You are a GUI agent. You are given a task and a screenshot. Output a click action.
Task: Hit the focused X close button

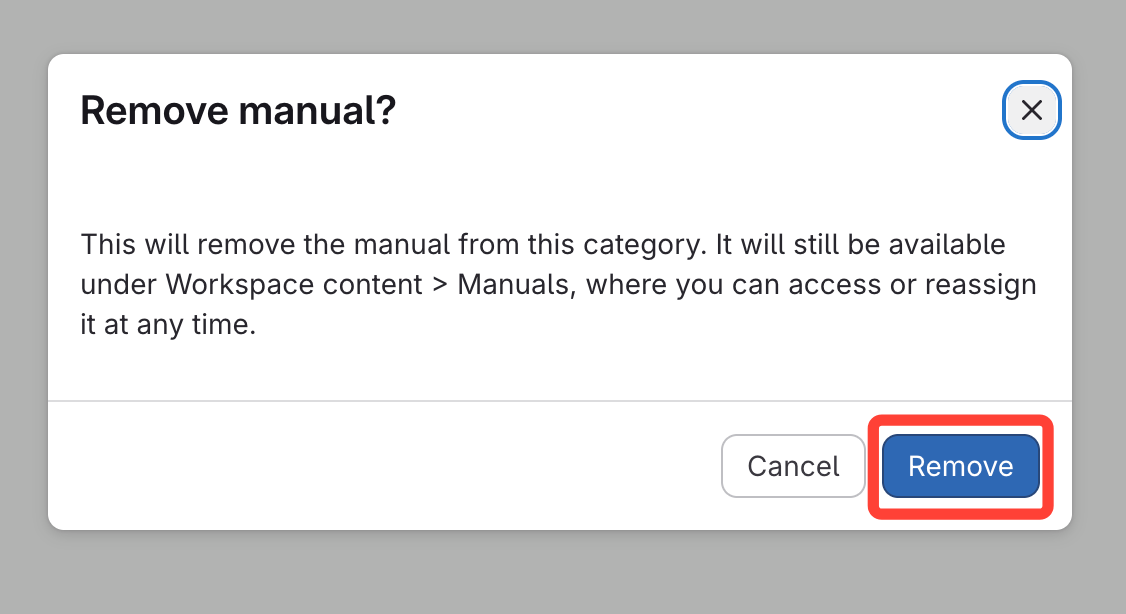(1031, 110)
